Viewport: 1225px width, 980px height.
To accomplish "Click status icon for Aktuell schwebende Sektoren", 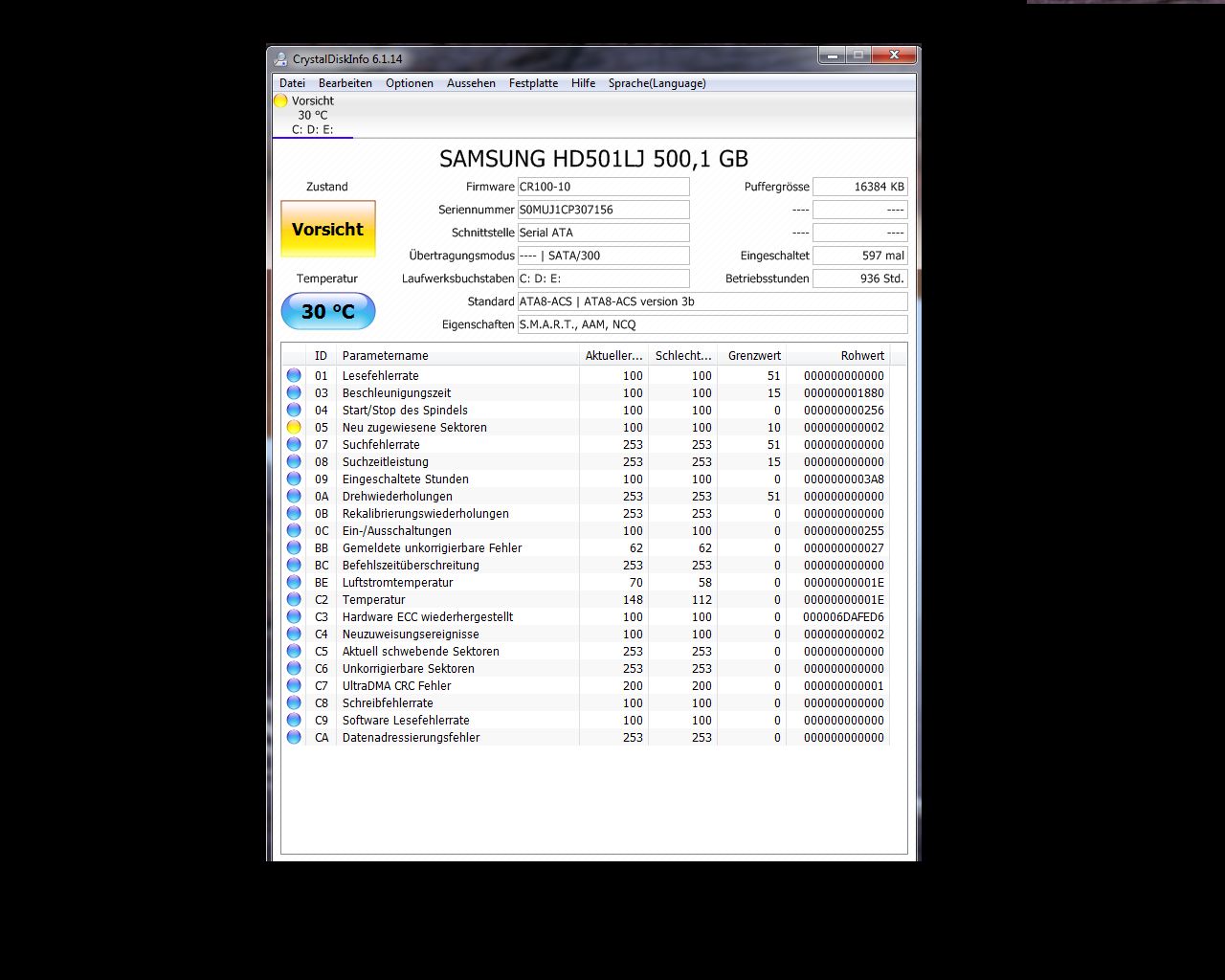I will coord(294,651).
